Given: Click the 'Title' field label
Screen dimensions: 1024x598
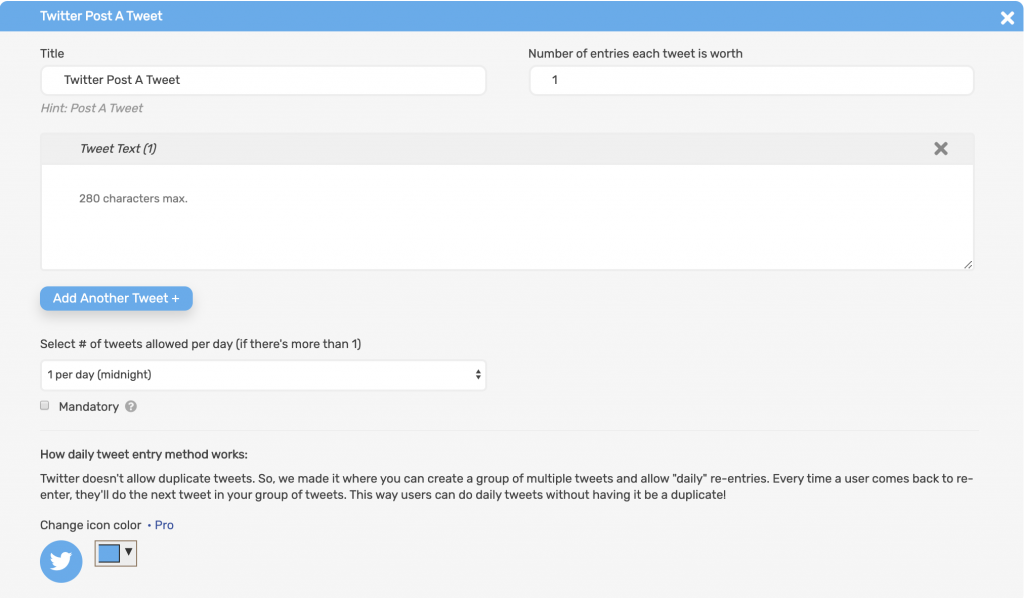Looking at the screenshot, I should click(x=52, y=54).
